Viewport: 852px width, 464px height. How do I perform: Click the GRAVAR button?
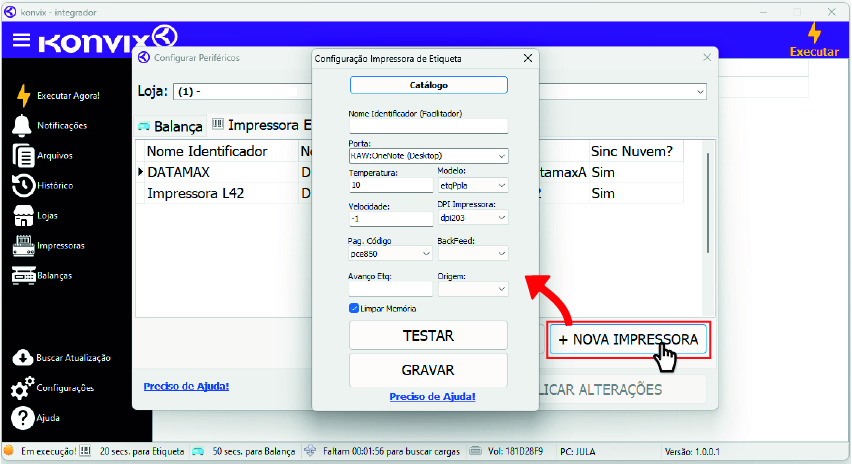tap(428, 370)
